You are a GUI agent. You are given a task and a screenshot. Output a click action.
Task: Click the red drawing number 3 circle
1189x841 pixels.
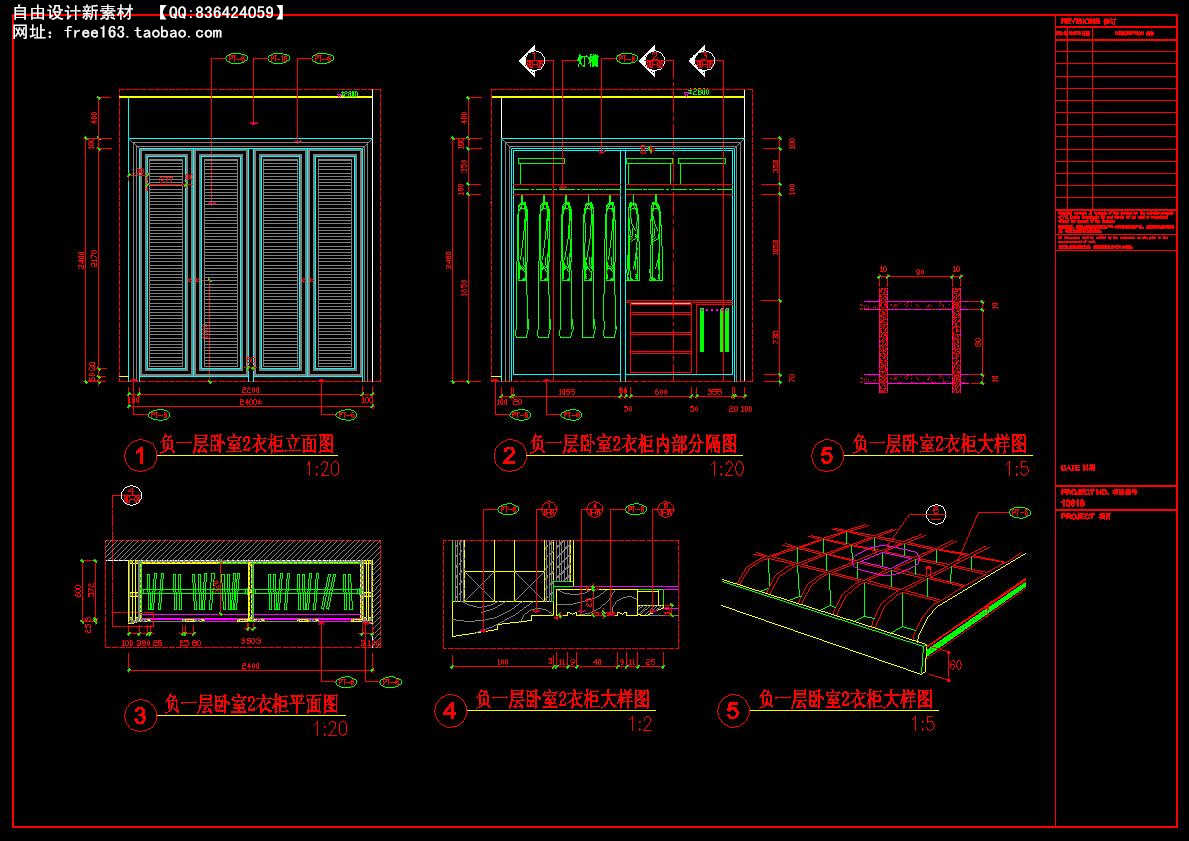140,716
